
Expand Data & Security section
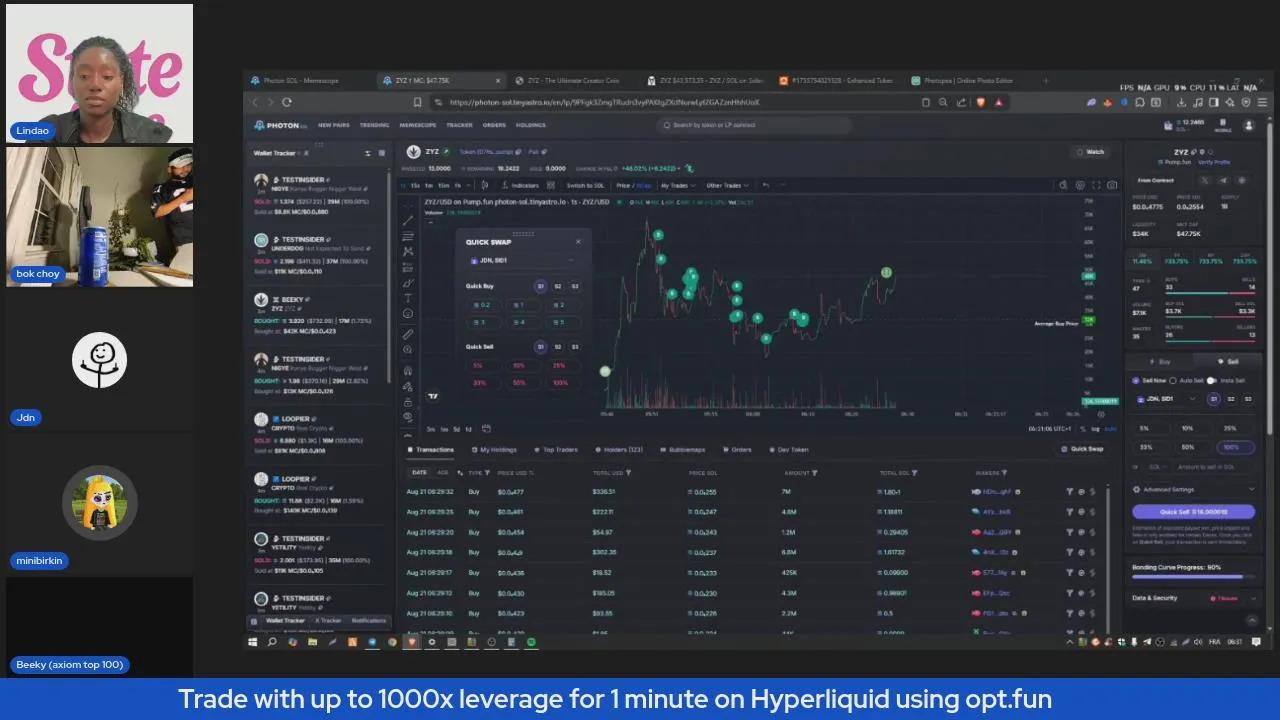coord(1194,598)
